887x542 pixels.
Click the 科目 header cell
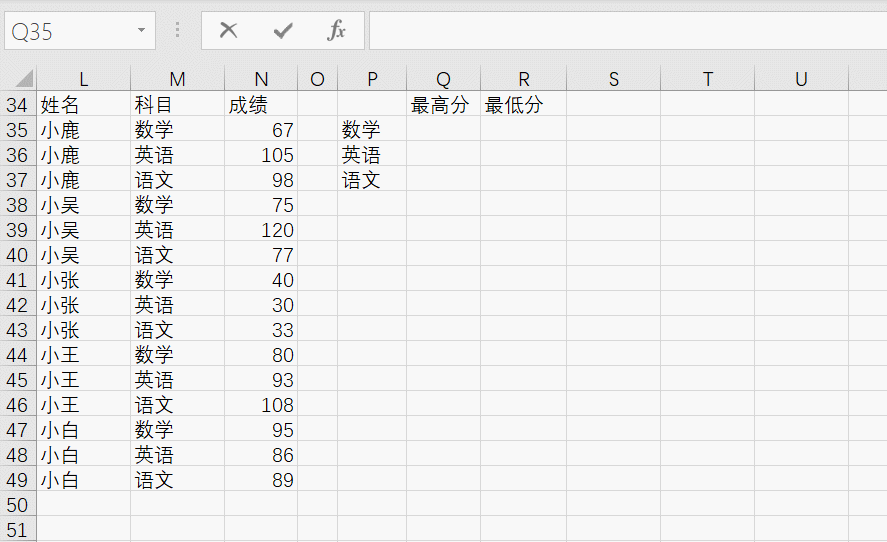point(178,105)
